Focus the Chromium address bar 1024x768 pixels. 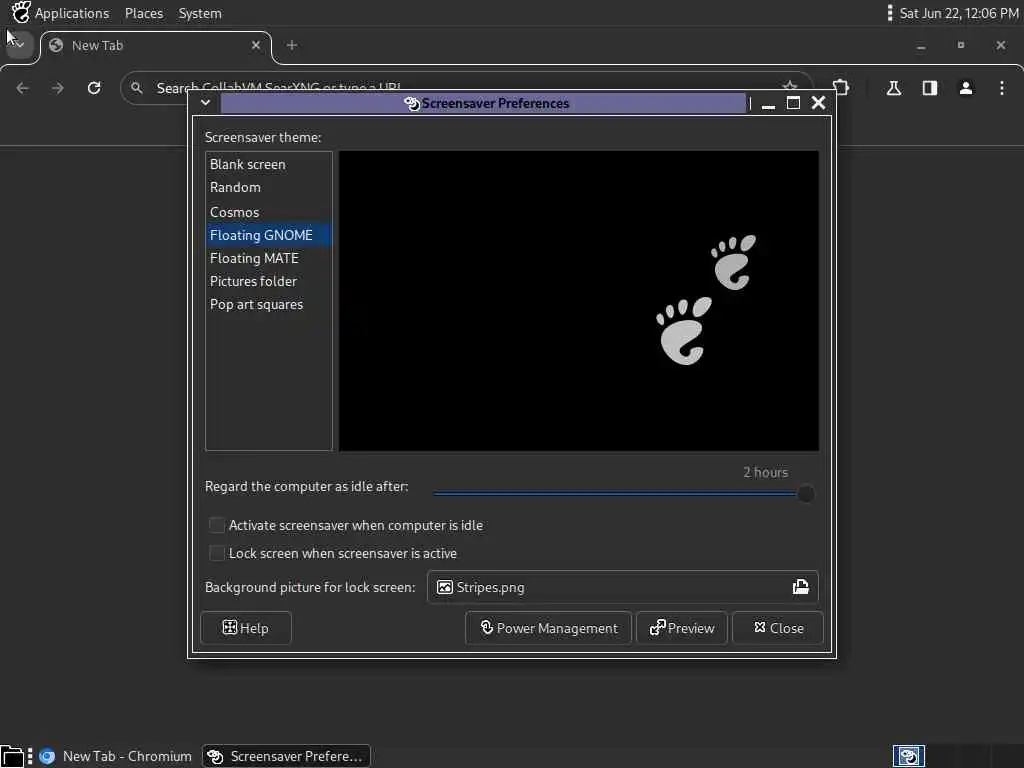click(x=466, y=87)
